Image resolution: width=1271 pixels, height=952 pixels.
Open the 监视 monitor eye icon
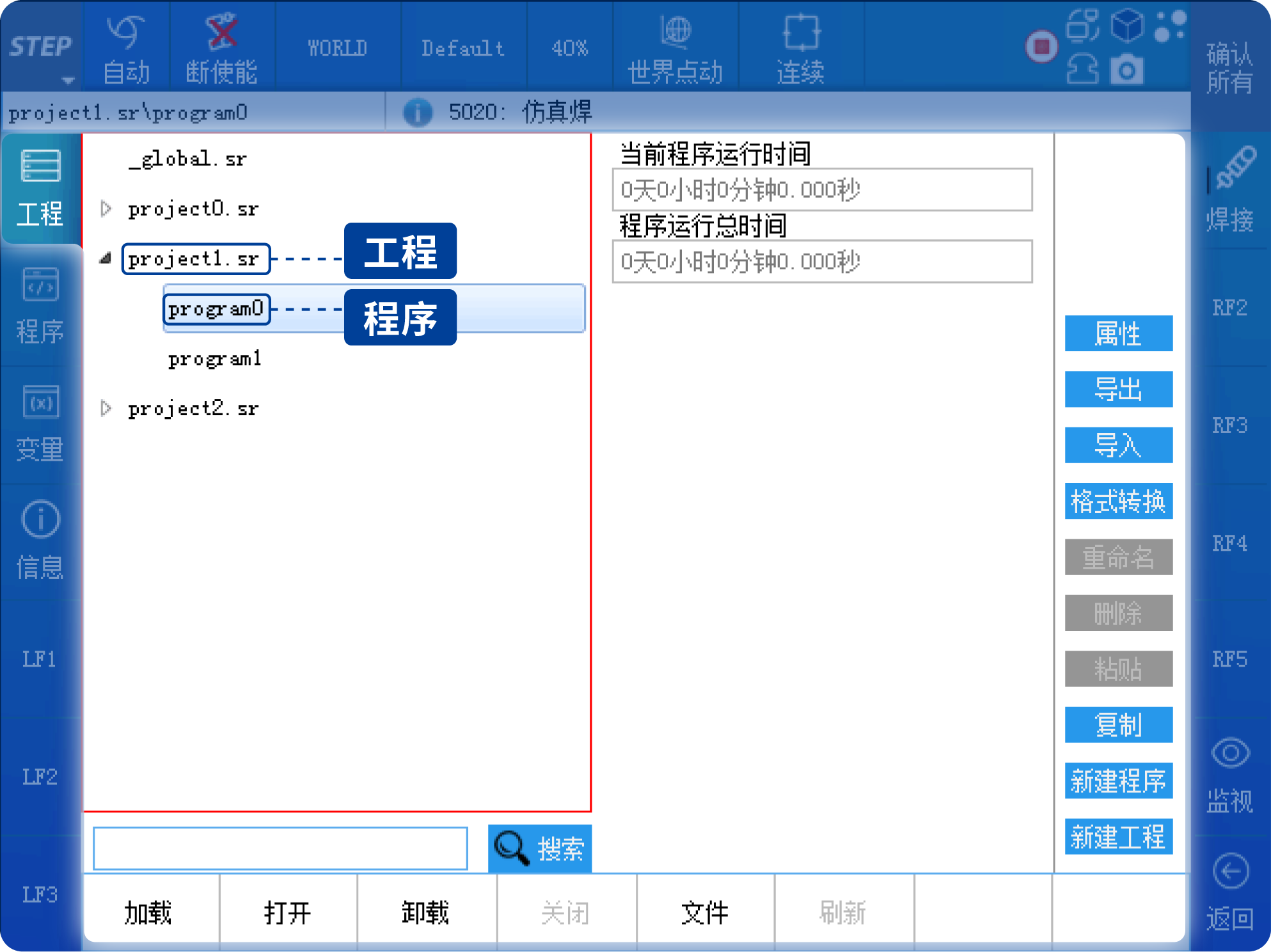[1229, 775]
